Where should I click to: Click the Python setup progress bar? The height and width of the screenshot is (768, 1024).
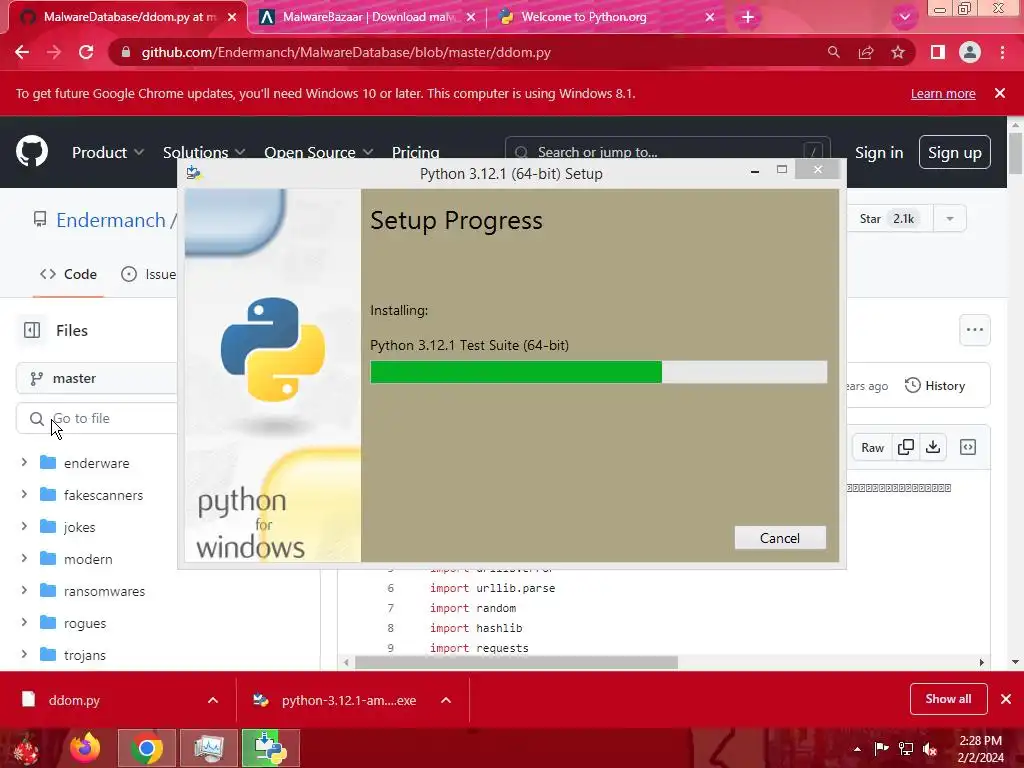[x=598, y=372]
